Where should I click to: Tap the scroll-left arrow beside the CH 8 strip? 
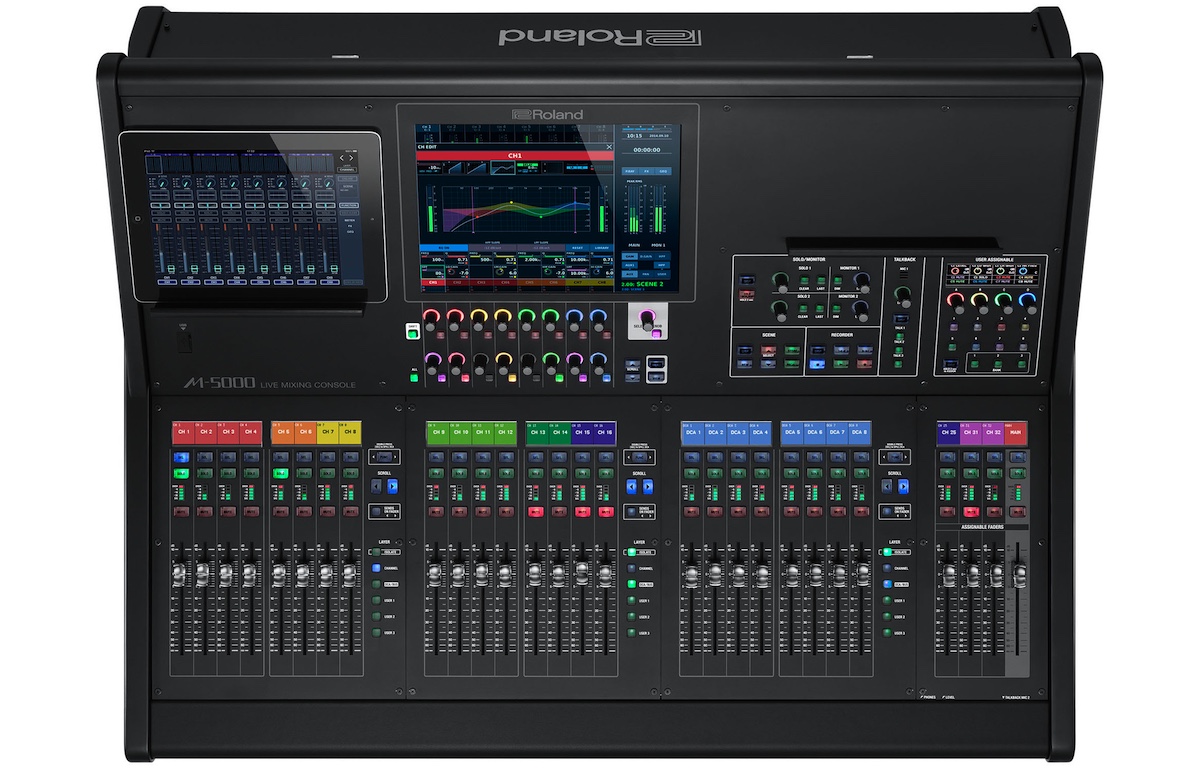click(378, 486)
